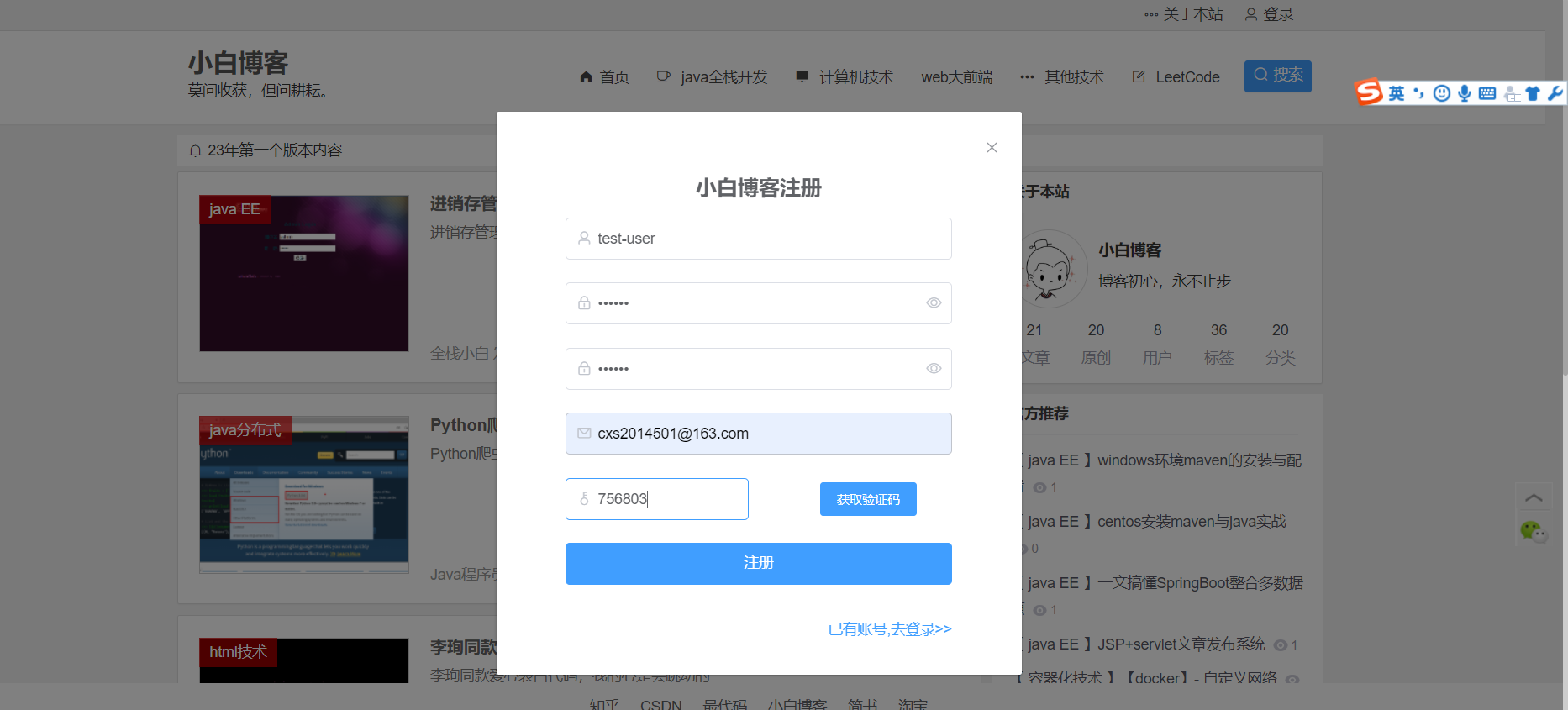Click the user icon in username field

(x=584, y=239)
